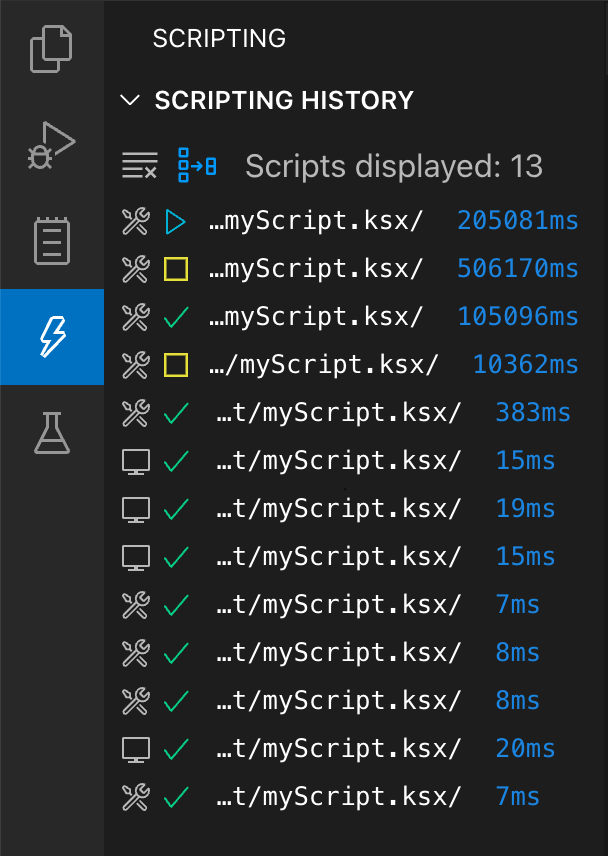Click the 7ms duration on last row
Viewport: 608px width, 856px height.
click(x=517, y=796)
